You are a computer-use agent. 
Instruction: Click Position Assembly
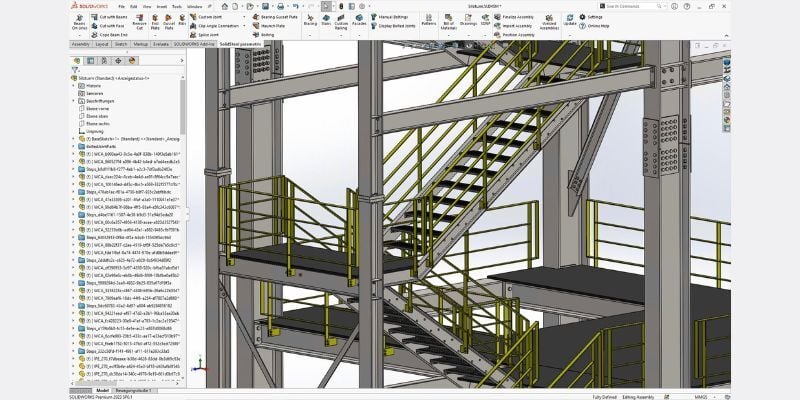pyautogui.click(x=514, y=35)
